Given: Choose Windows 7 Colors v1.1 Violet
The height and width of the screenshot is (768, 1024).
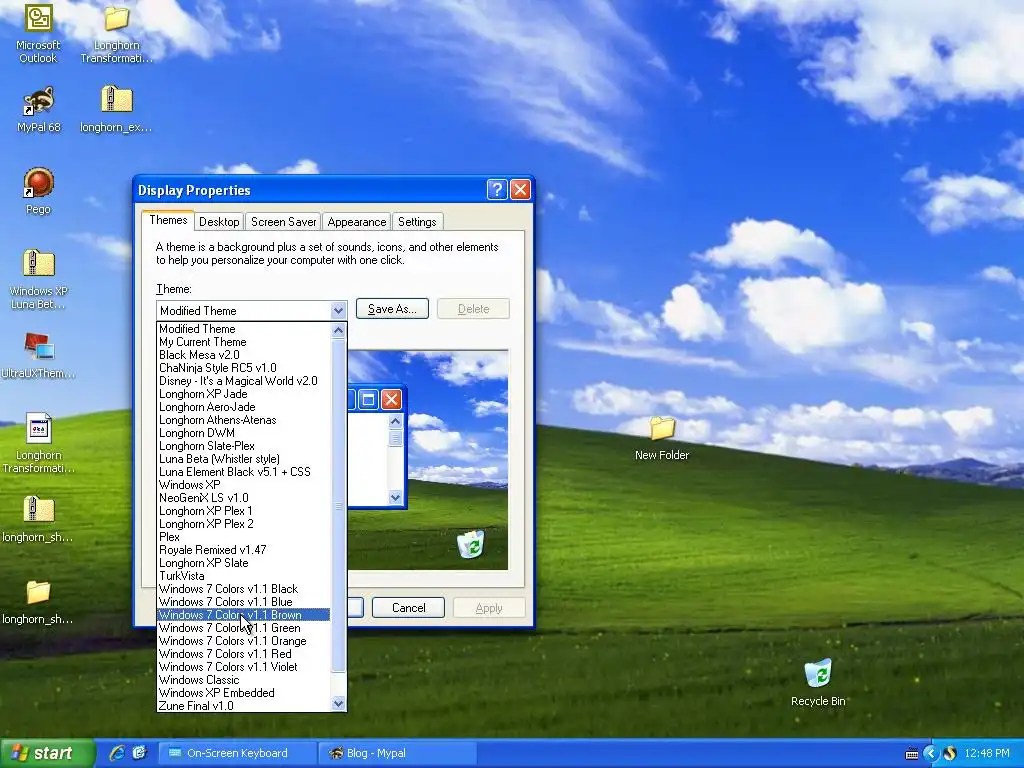Looking at the screenshot, I should 244,667.
